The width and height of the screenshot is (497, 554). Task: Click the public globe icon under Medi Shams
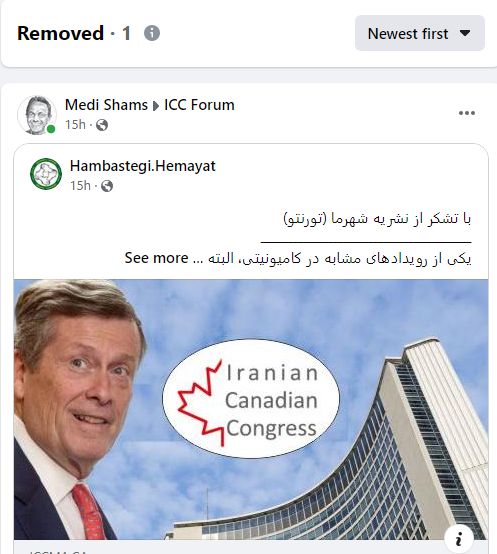tap(102, 125)
